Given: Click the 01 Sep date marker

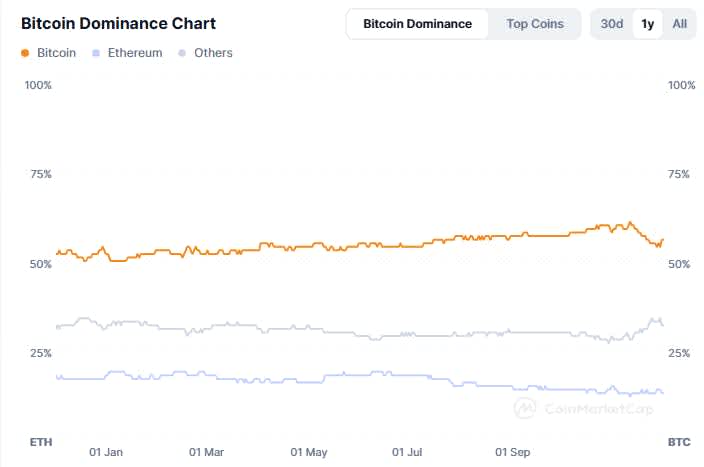Looking at the screenshot, I should tap(513, 452).
